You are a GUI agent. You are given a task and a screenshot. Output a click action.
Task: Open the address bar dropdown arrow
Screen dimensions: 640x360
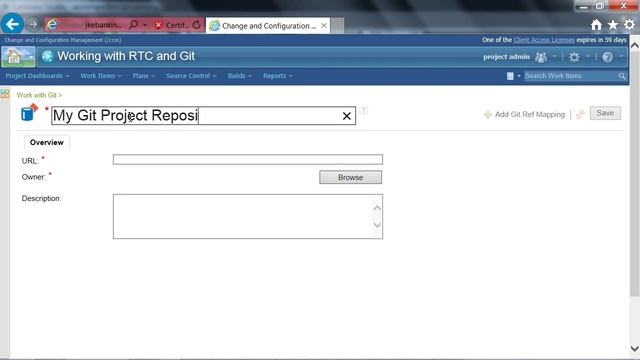pyautogui.click(x=145, y=25)
